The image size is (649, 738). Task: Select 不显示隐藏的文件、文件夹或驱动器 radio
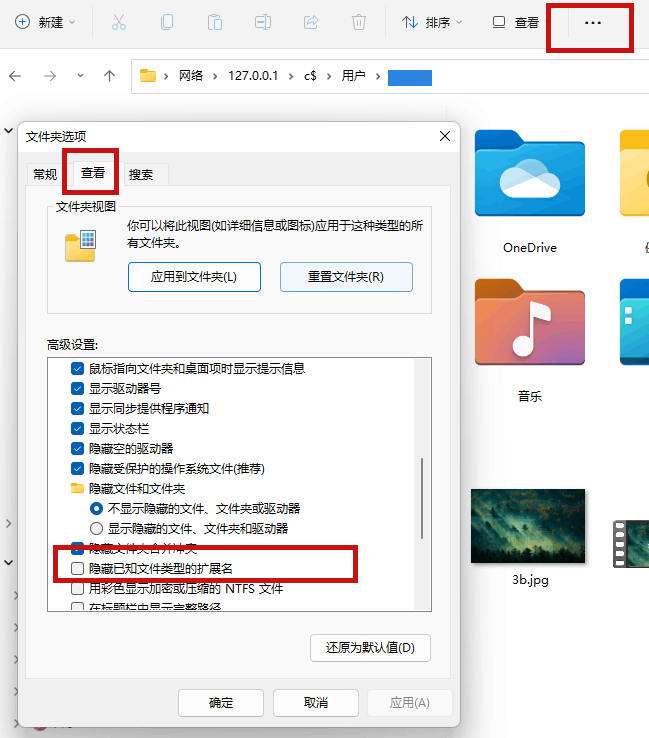[x=96, y=509]
